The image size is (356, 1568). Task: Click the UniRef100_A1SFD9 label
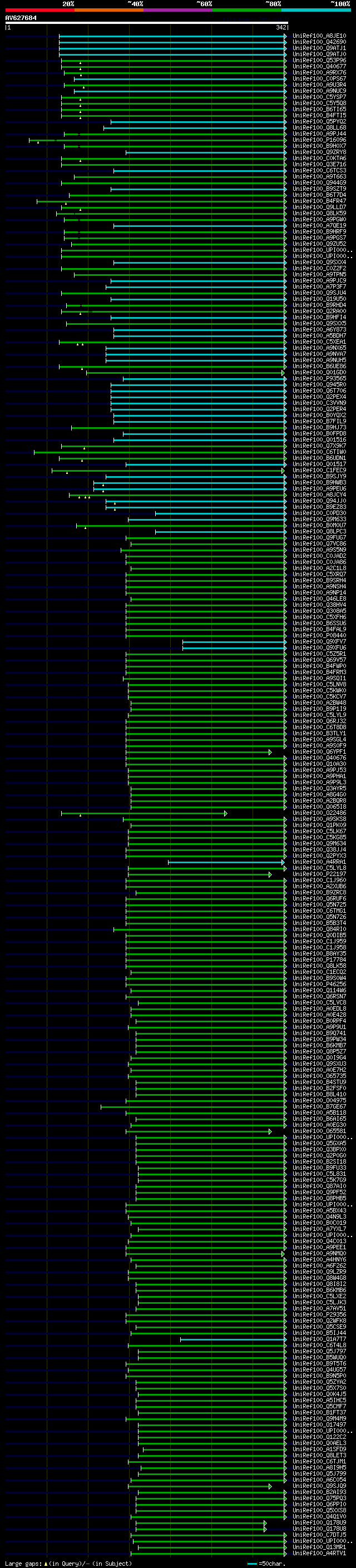click(x=319, y=1450)
